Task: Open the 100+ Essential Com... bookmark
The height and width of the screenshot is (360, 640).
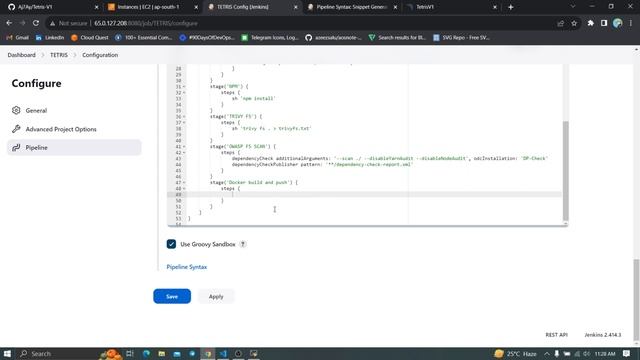Action: pos(144,38)
